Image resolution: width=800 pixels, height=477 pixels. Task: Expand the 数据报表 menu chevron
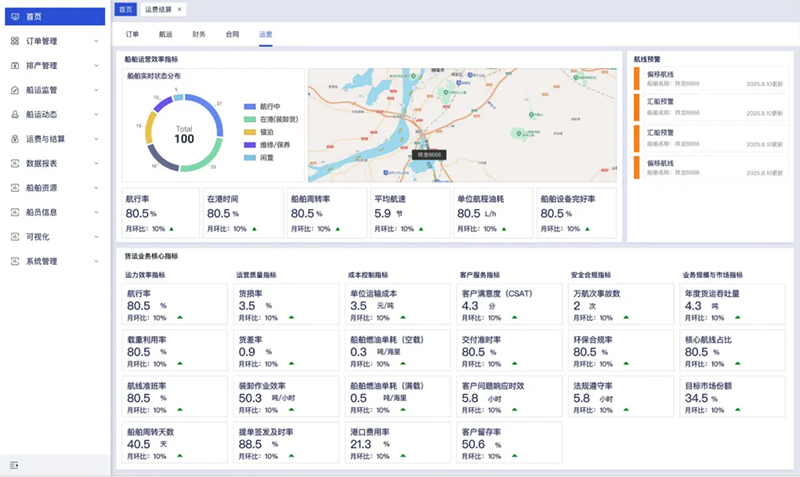96,163
